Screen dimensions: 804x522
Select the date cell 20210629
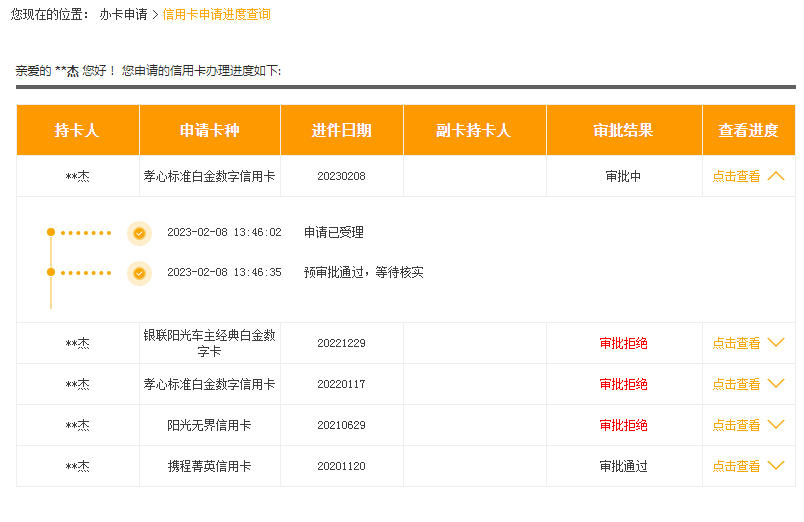pos(341,425)
